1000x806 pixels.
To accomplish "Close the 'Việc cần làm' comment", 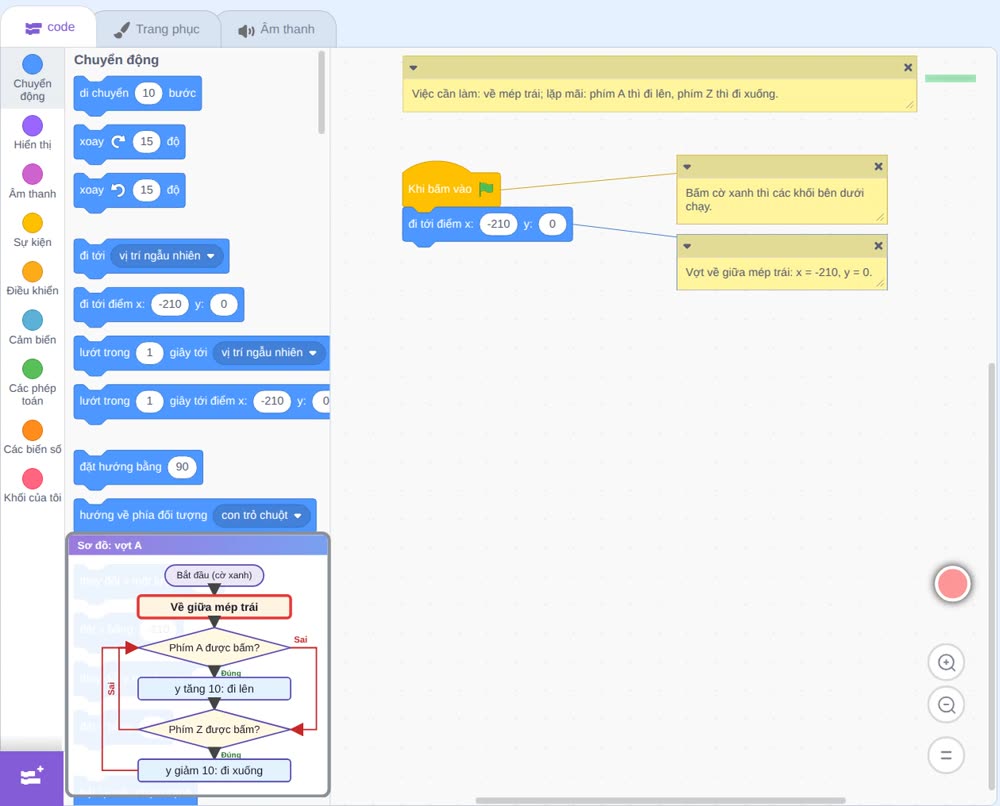I will tap(908, 68).
